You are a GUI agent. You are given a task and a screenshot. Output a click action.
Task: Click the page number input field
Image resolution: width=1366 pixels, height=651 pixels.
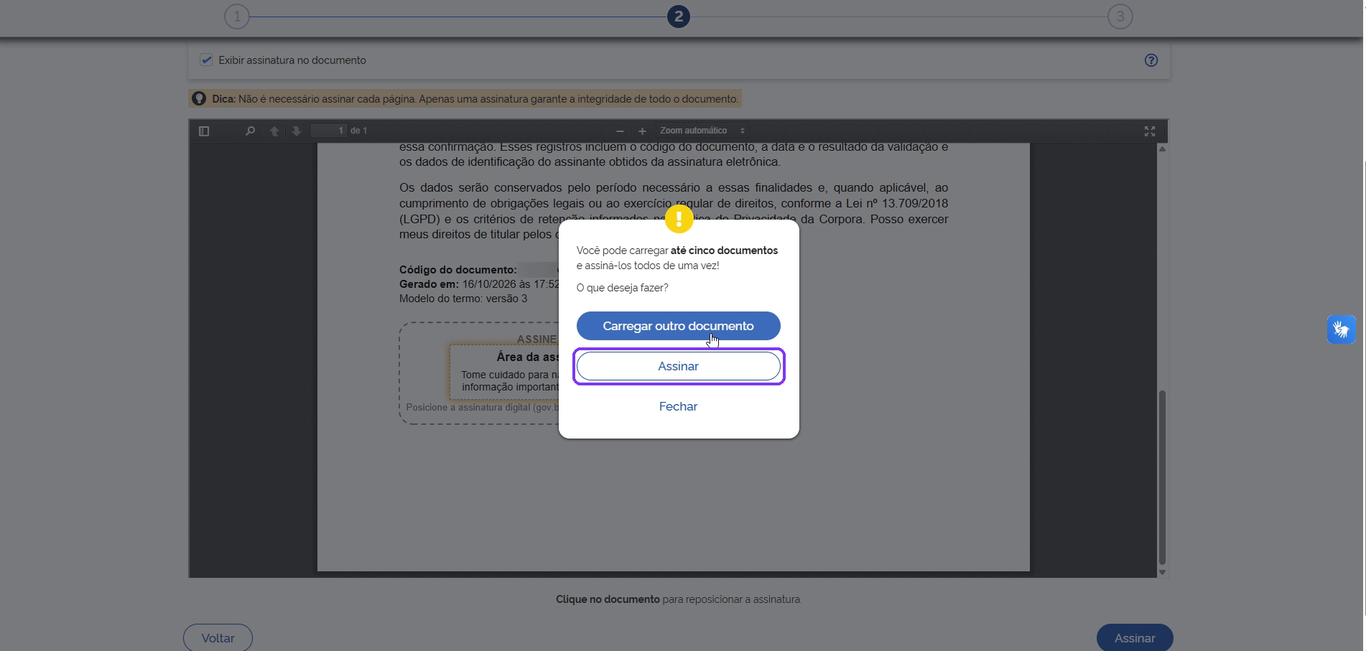(x=329, y=131)
